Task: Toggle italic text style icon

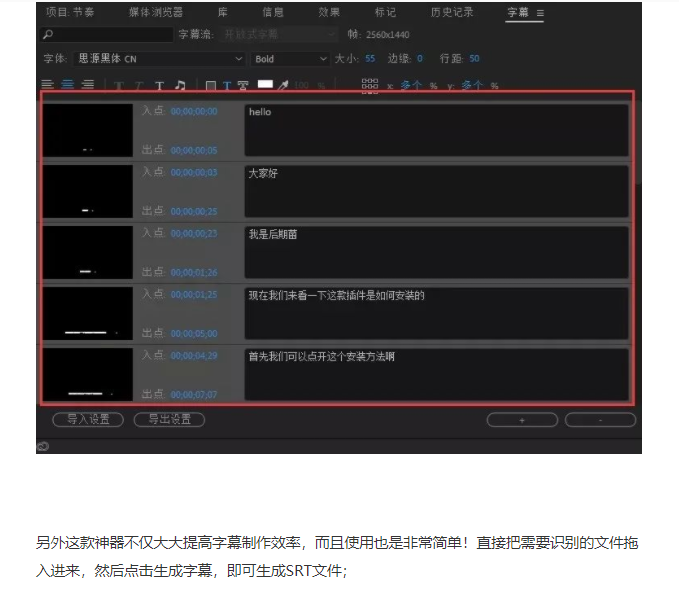Action: (139, 86)
